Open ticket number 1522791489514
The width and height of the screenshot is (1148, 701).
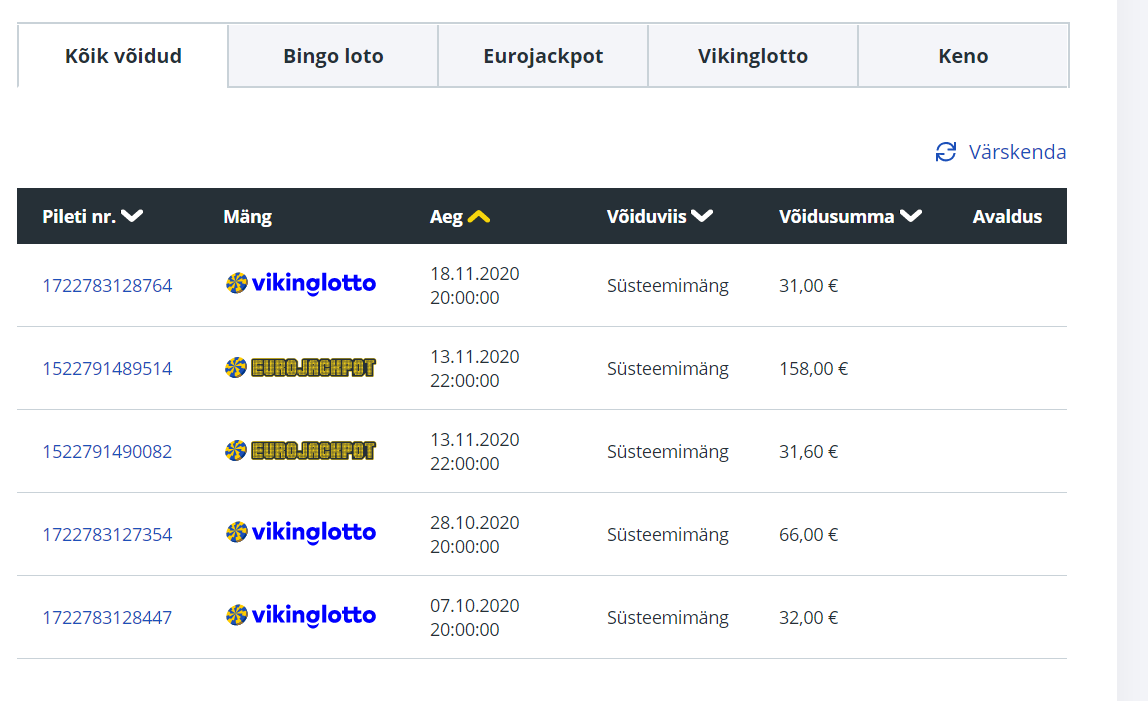[107, 369]
